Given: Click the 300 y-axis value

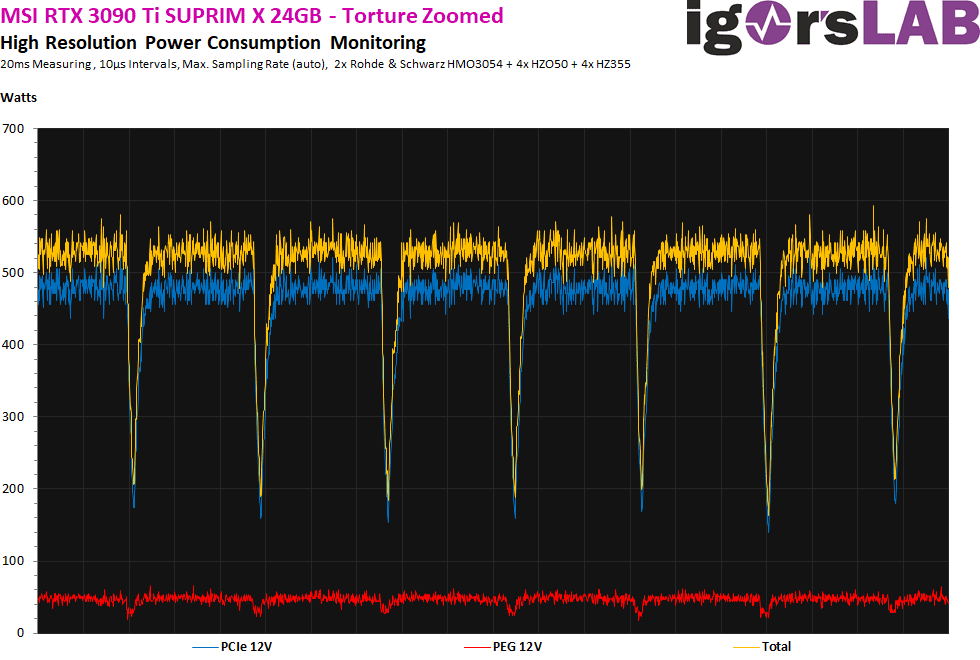Looking at the screenshot, I should coord(13,416).
